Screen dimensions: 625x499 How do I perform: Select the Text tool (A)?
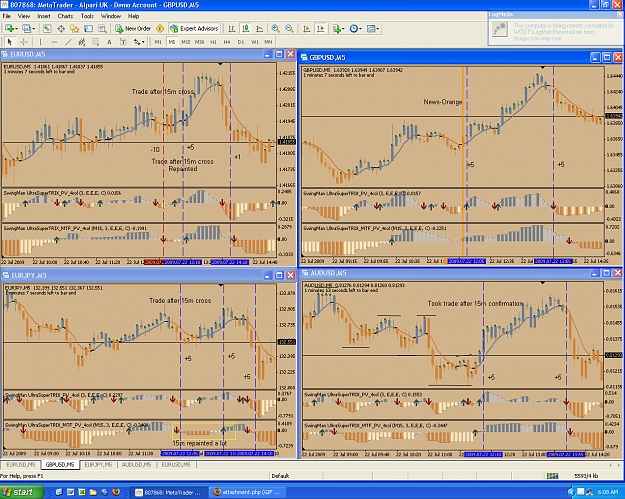(x=109, y=42)
